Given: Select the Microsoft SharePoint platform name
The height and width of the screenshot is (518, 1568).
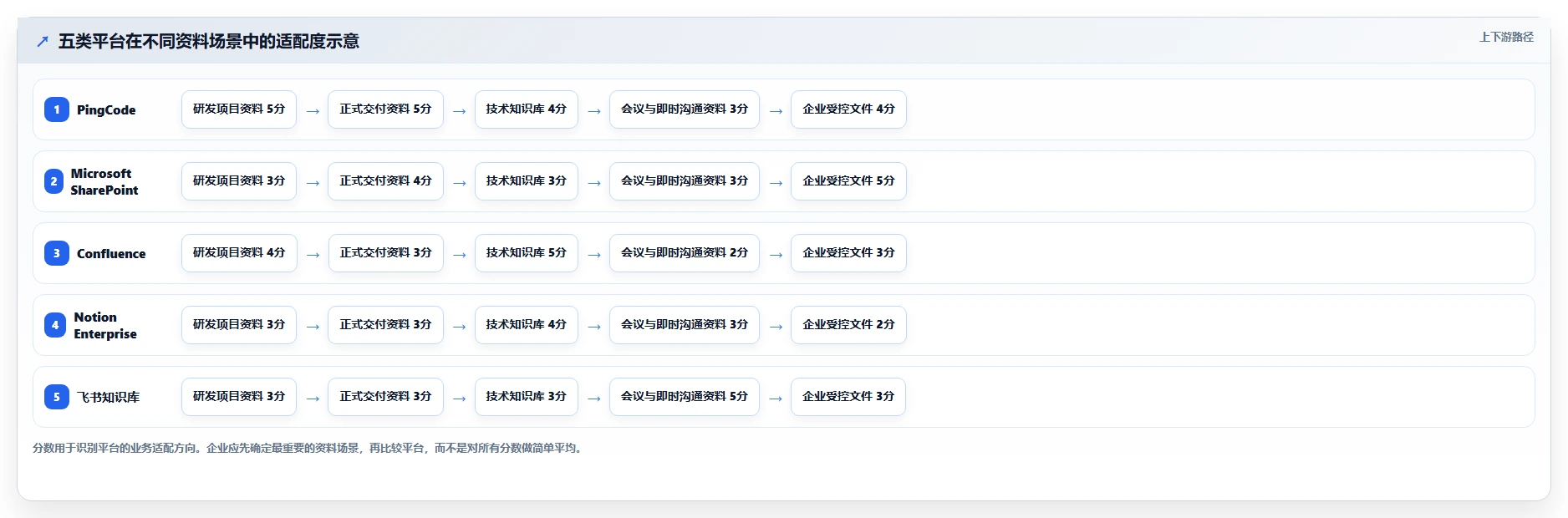Looking at the screenshot, I should click(104, 181).
